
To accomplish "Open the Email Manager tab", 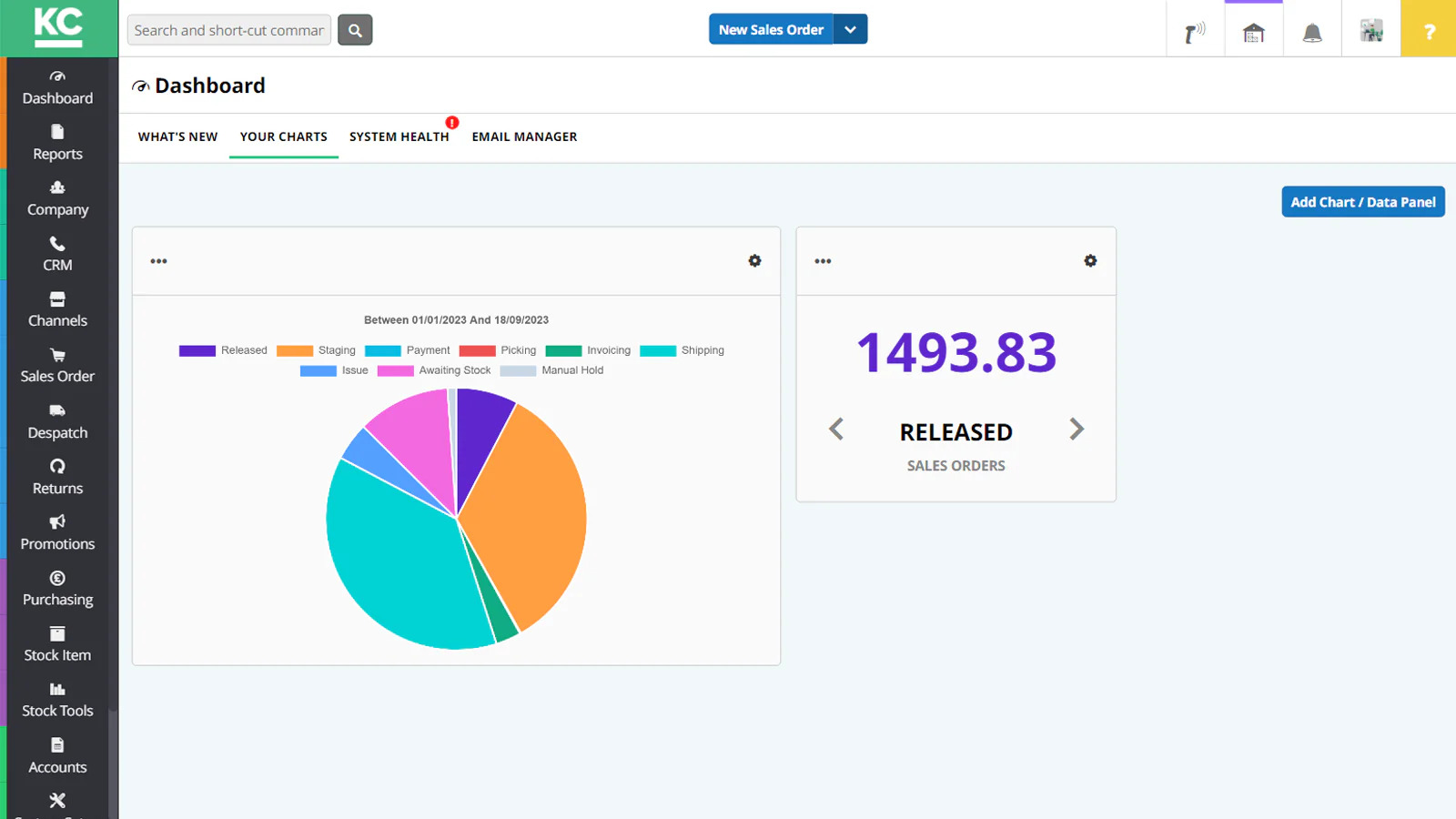I will pyautogui.click(x=524, y=136).
